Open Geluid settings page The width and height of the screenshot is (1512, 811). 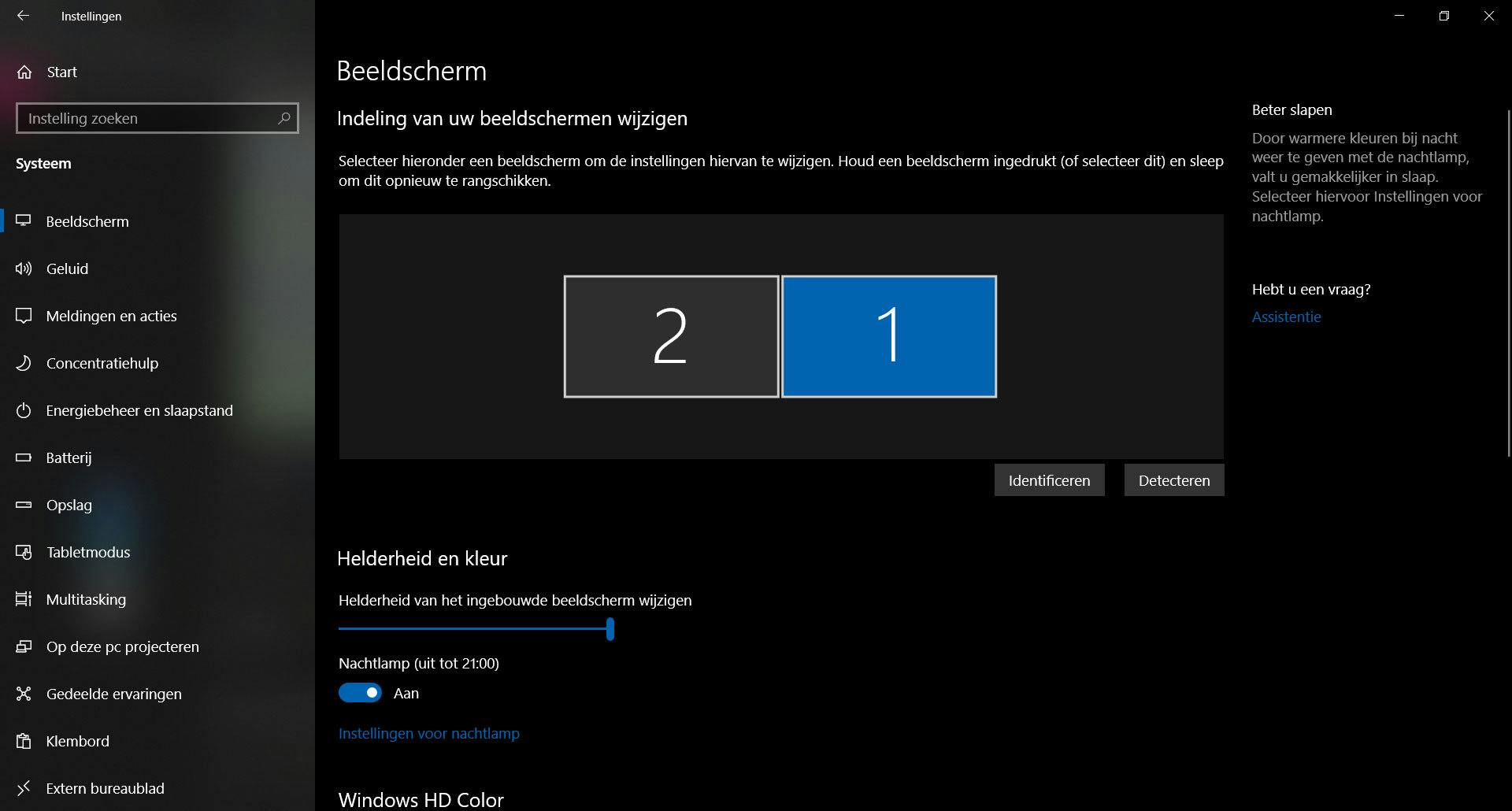pyautogui.click(x=157, y=268)
